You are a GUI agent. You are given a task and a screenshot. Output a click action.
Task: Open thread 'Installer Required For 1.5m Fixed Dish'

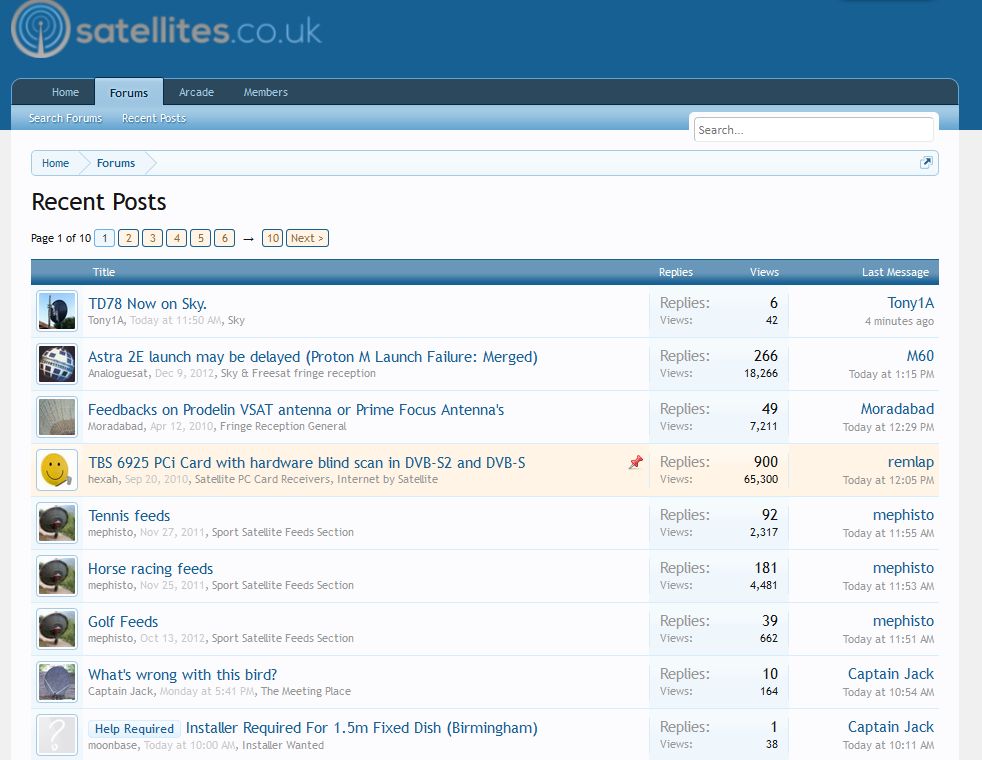point(361,728)
